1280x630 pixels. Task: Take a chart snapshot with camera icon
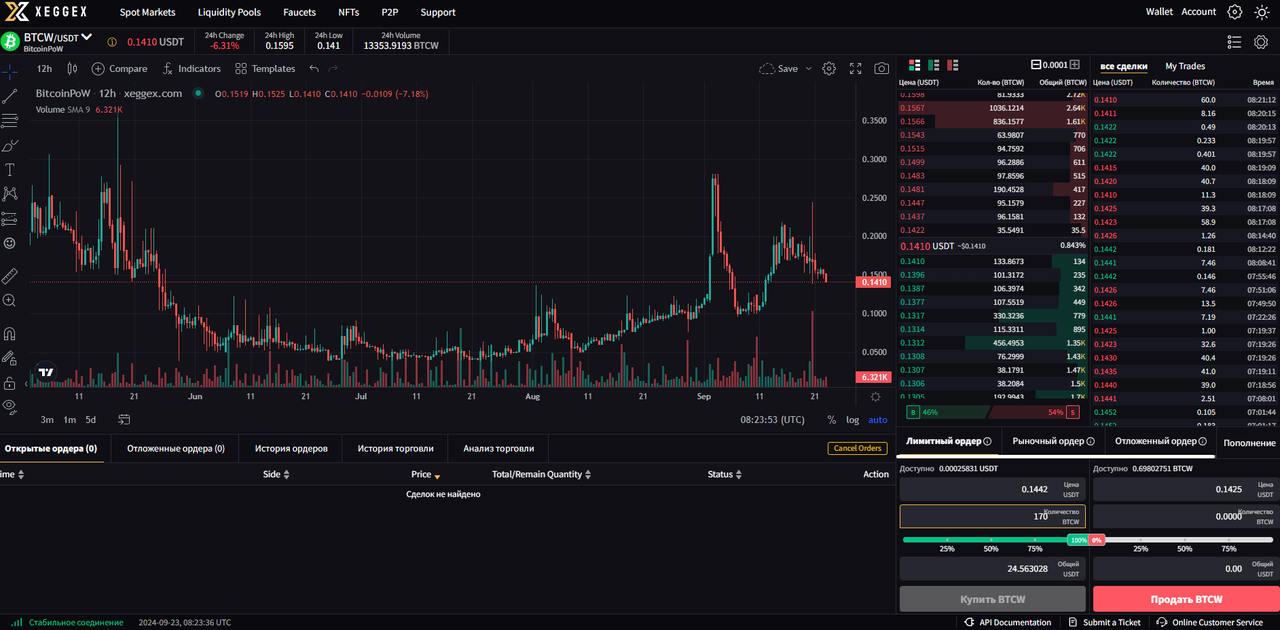881,69
